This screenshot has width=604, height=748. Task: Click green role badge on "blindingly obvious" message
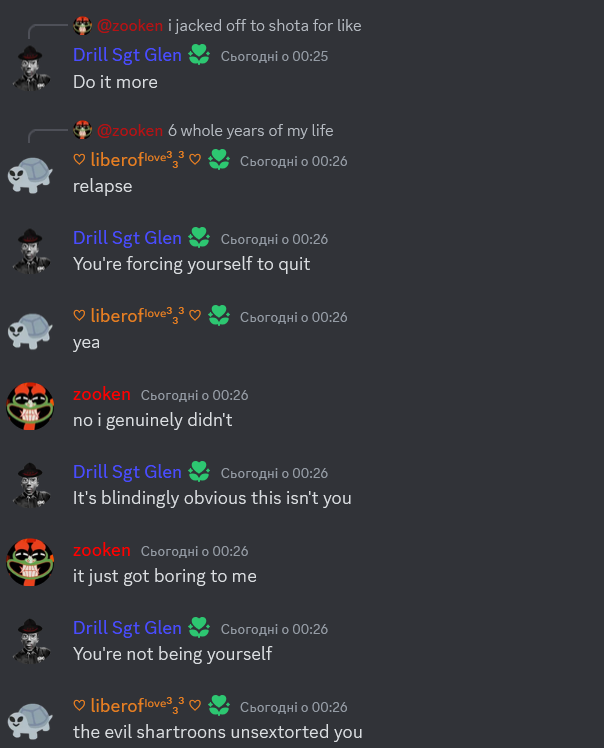(x=199, y=471)
